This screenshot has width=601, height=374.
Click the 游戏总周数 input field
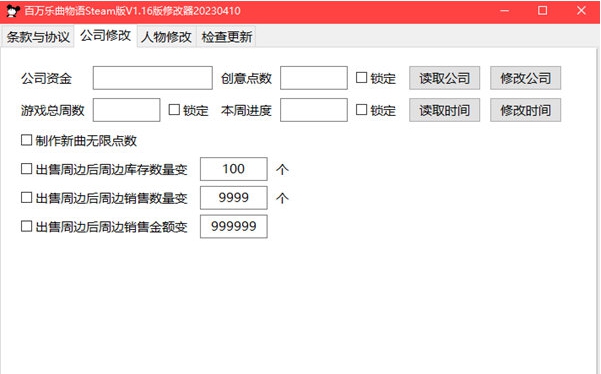coord(126,110)
